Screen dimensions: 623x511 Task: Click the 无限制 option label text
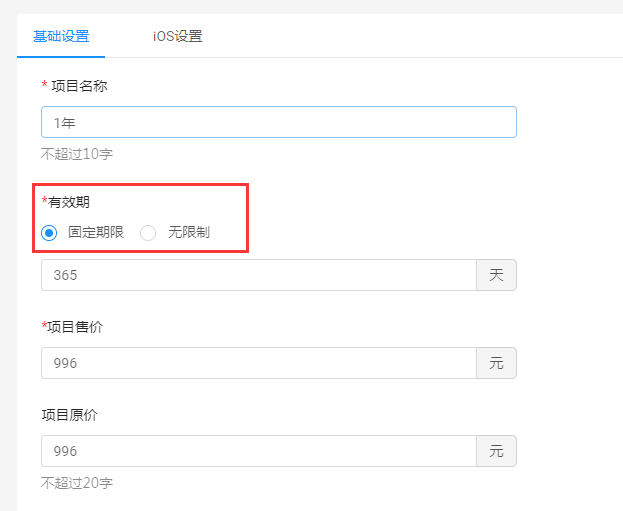pyautogui.click(x=189, y=232)
